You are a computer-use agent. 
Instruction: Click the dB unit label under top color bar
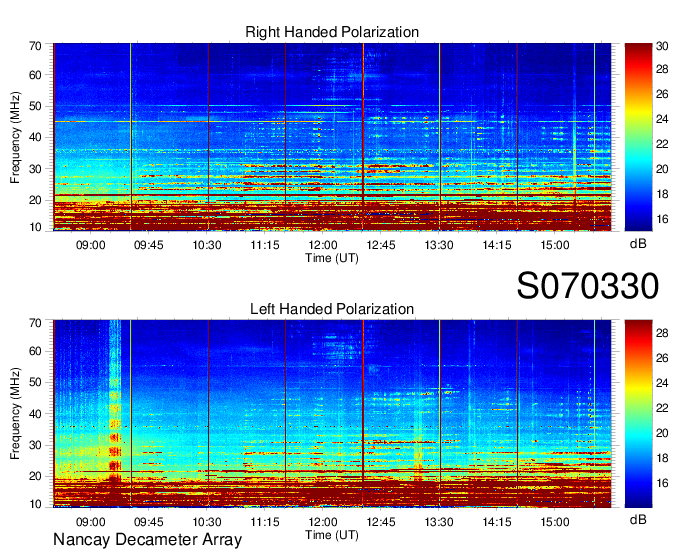coord(638,244)
